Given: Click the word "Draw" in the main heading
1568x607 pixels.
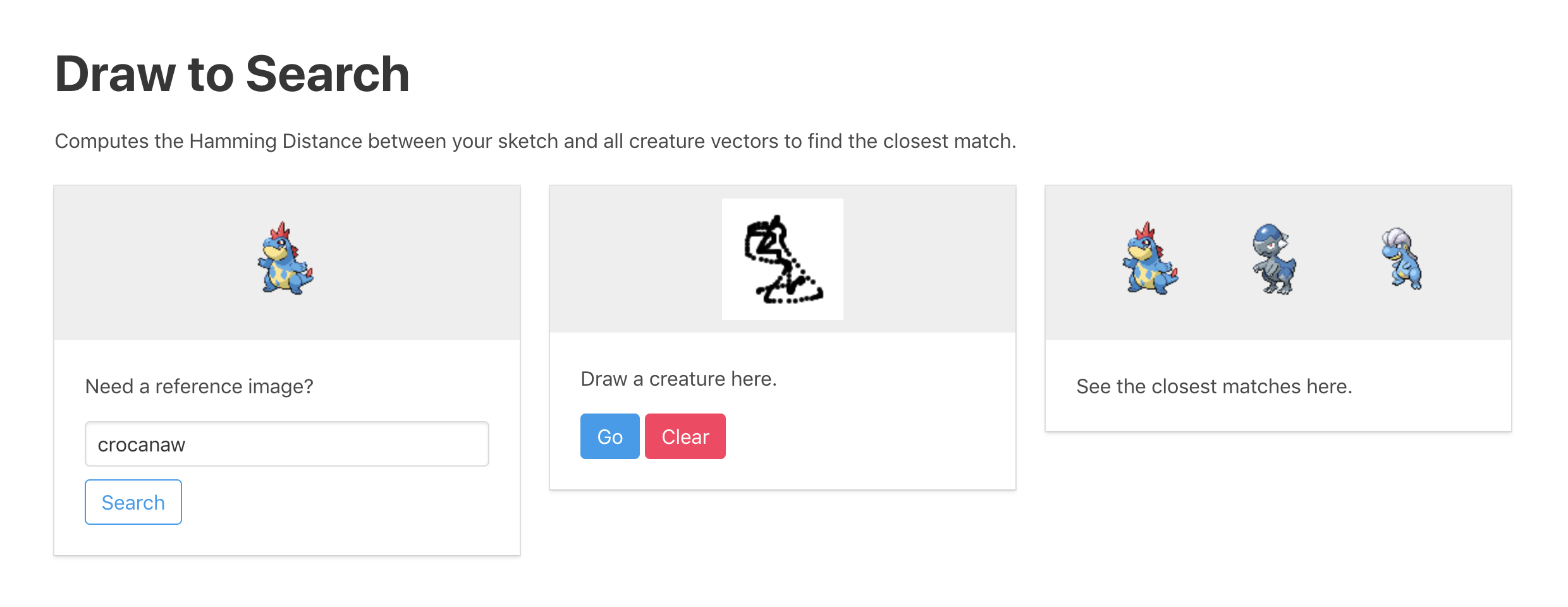Looking at the screenshot, I should (114, 74).
